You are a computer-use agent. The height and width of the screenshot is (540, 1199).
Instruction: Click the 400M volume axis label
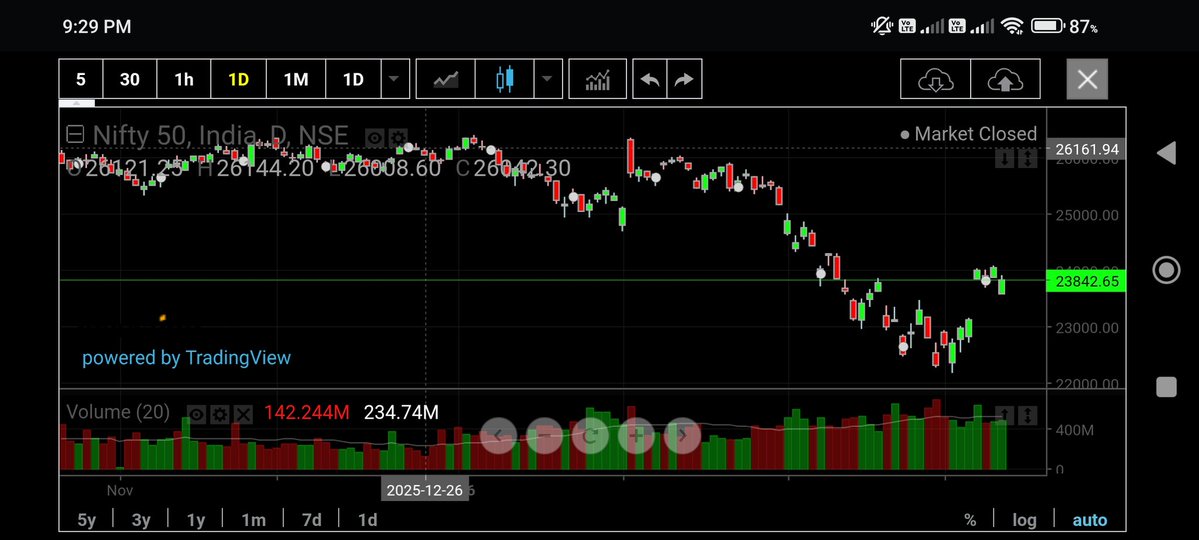pyautogui.click(x=1074, y=431)
